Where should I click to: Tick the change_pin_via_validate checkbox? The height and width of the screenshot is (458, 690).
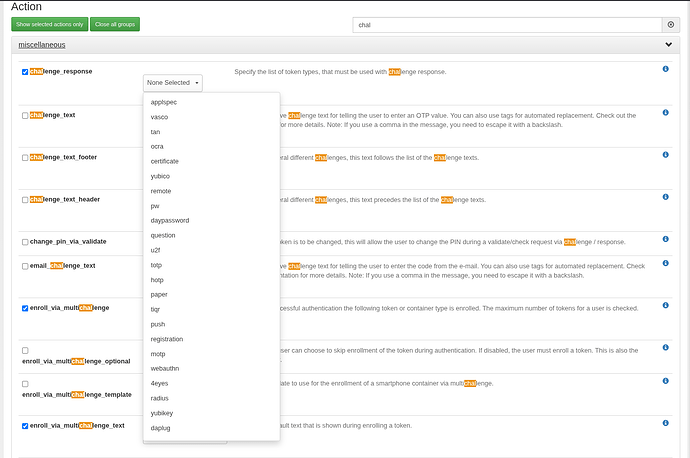pos(25,242)
